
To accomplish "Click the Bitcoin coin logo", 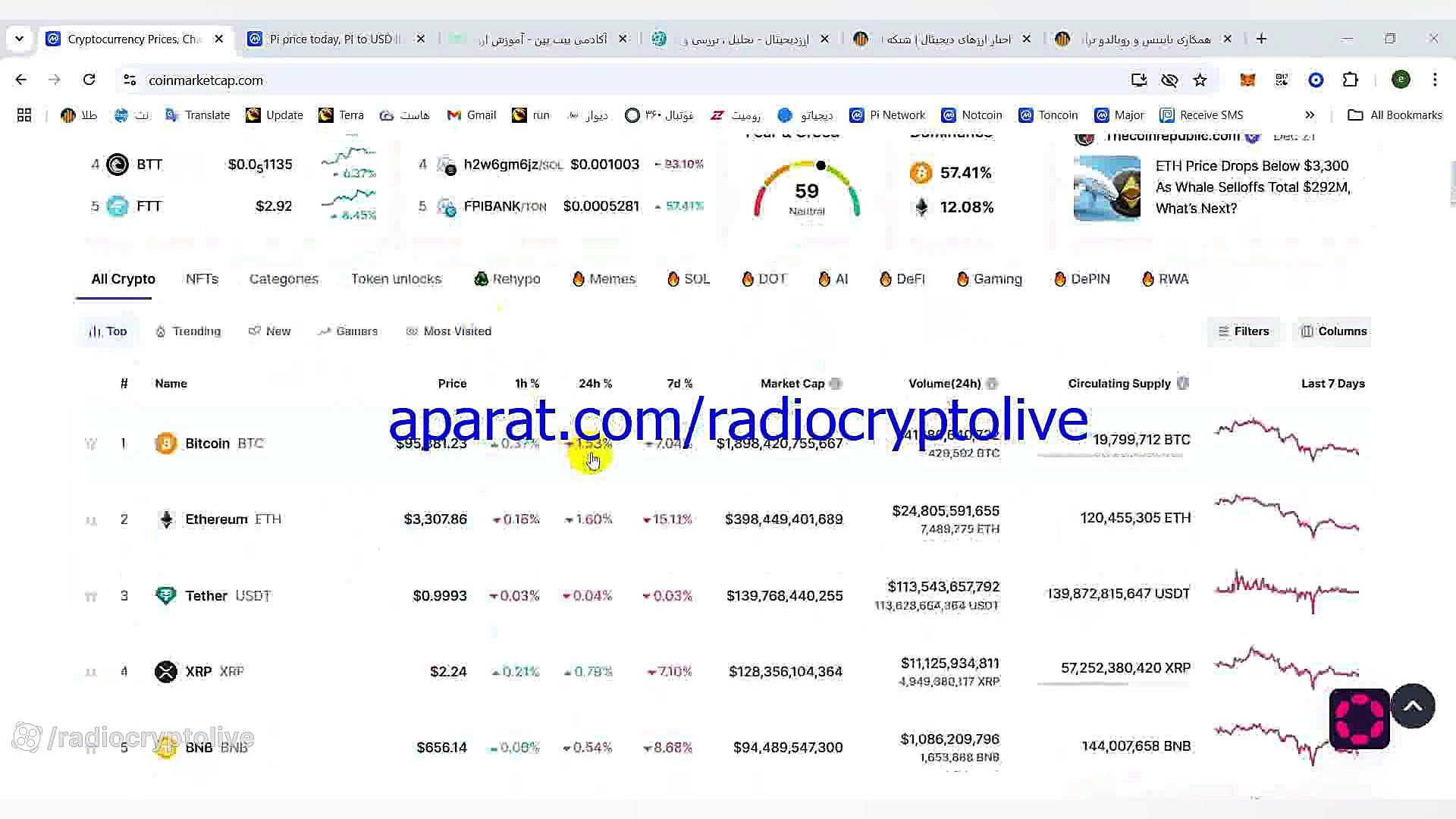I will pos(165,444).
